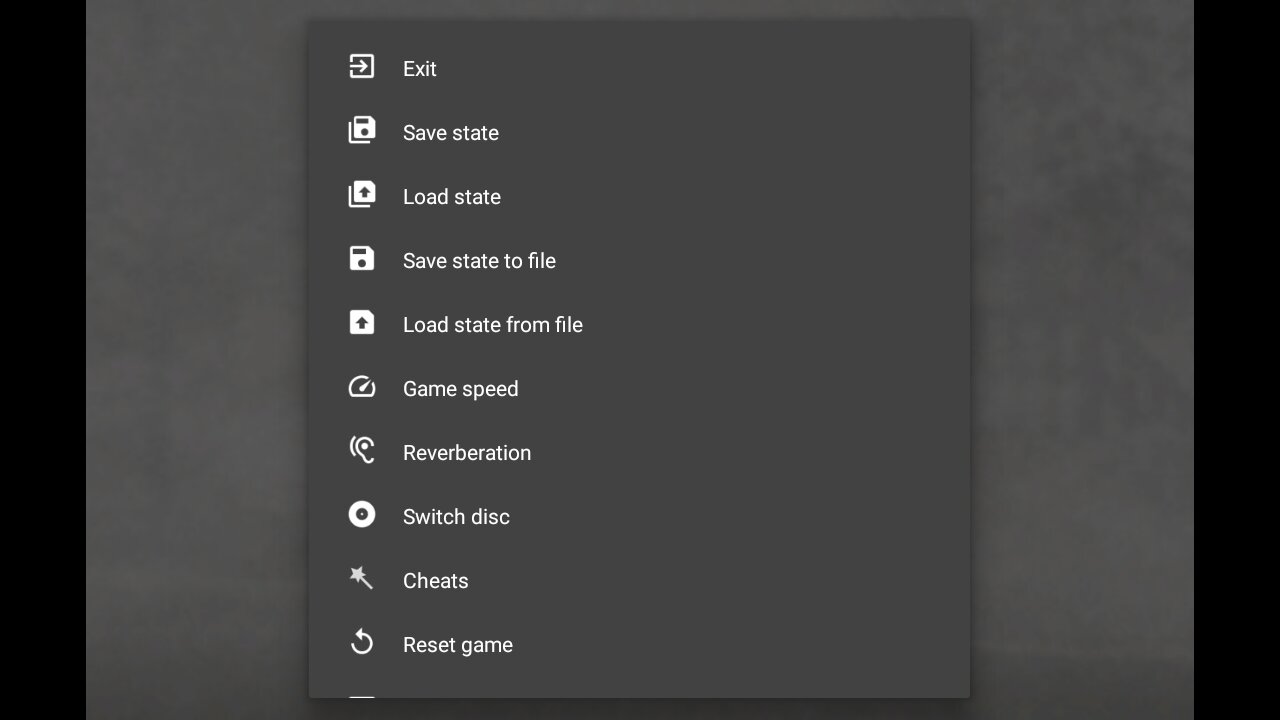Viewport: 1280px width, 720px height.
Task: Click the Load state from file icon
Action: (361, 323)
